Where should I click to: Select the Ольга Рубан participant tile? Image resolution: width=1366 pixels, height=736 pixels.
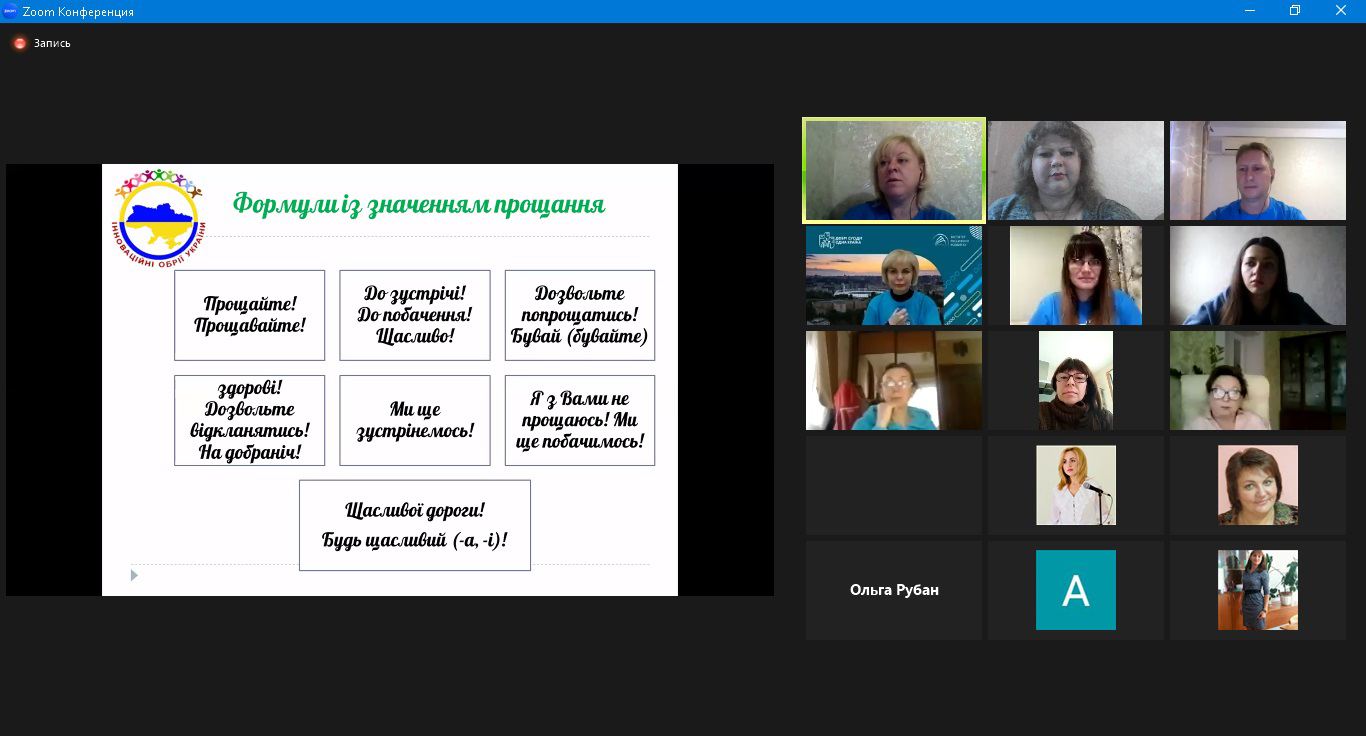[894, 590]
